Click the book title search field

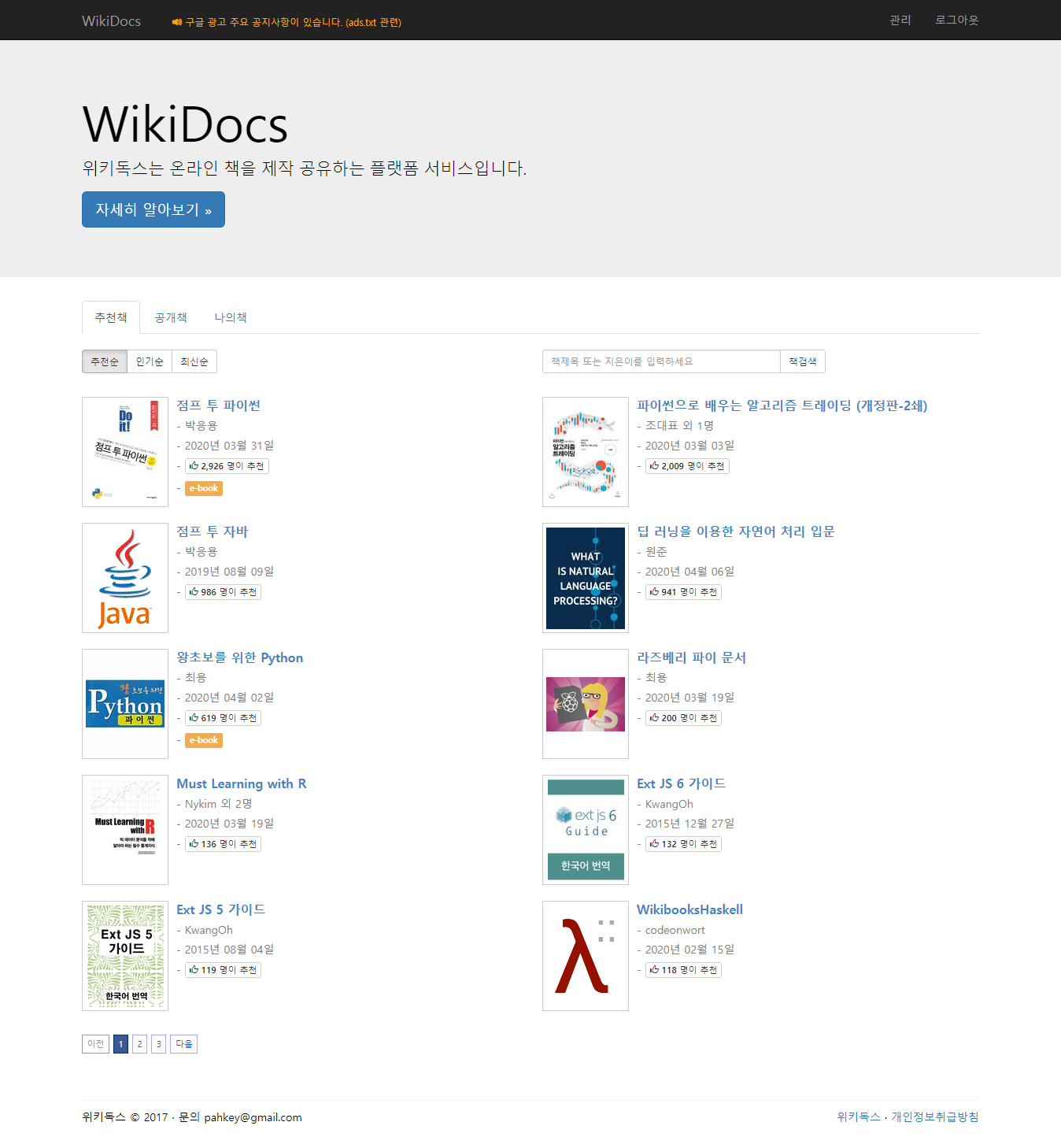point(661,361)
